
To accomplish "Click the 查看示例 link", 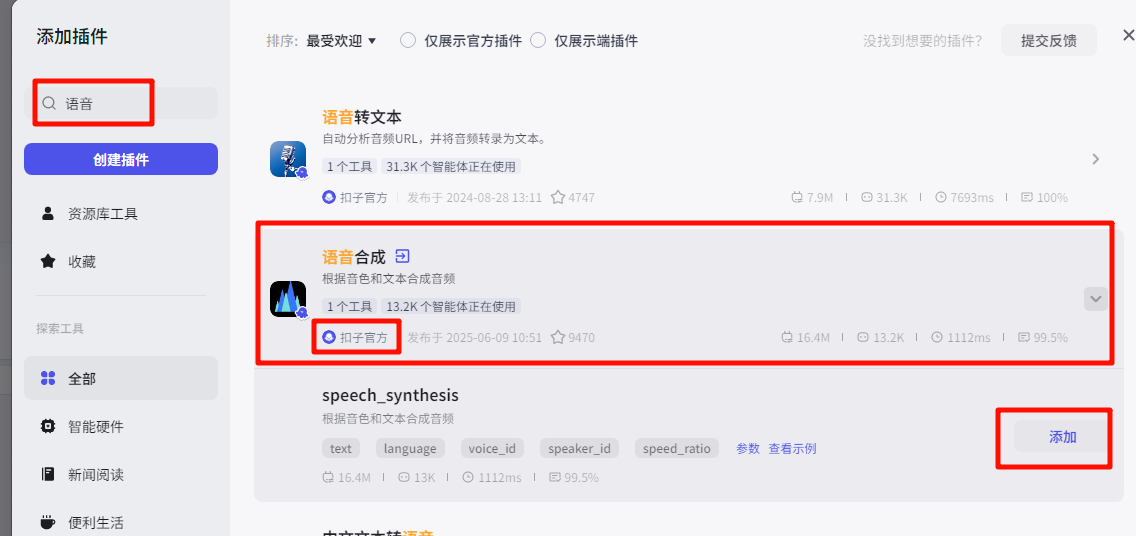I will click(792, 449).
